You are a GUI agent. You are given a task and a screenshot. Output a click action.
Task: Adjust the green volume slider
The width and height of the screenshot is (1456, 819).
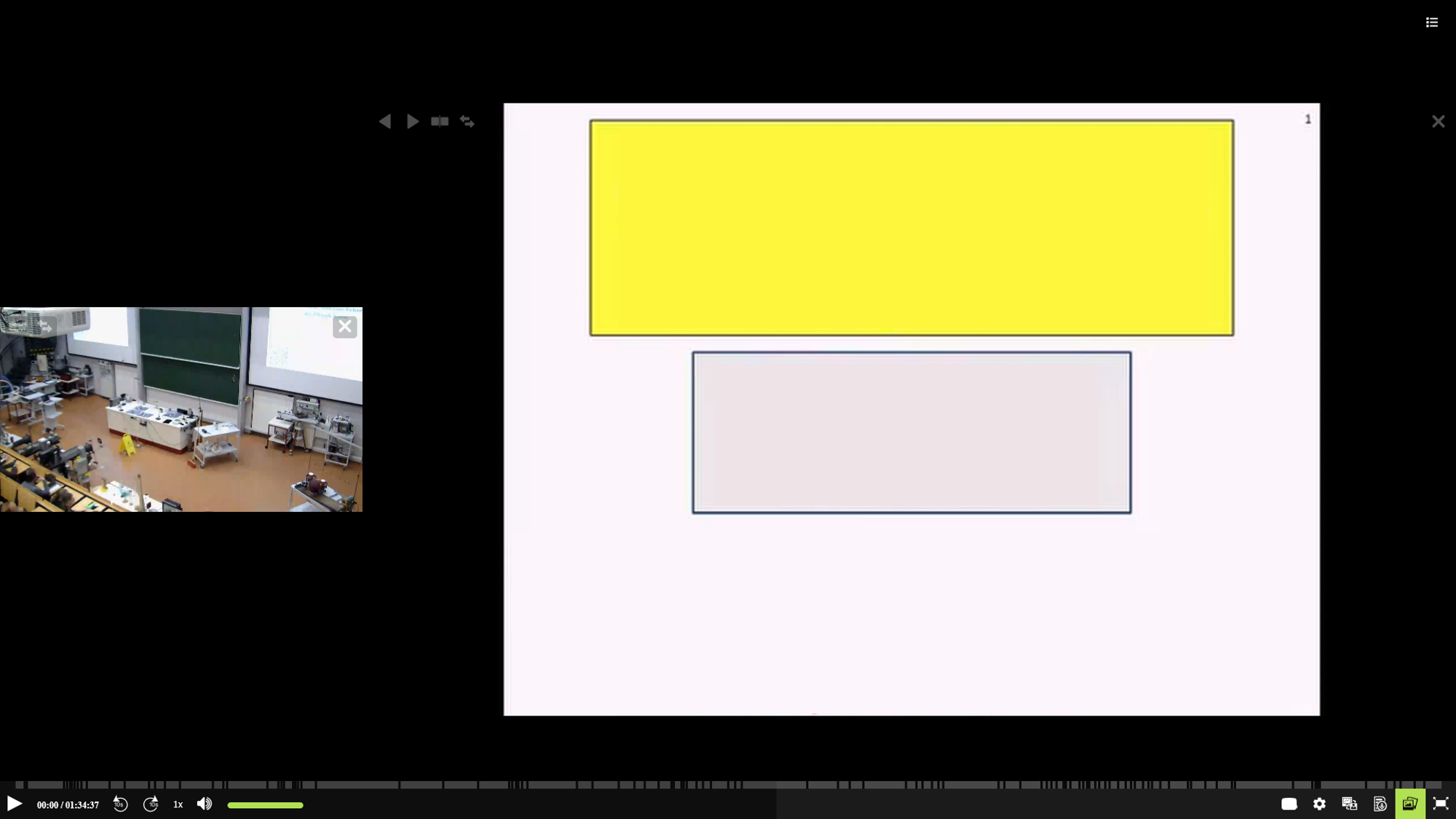click(x=265, y=805)
